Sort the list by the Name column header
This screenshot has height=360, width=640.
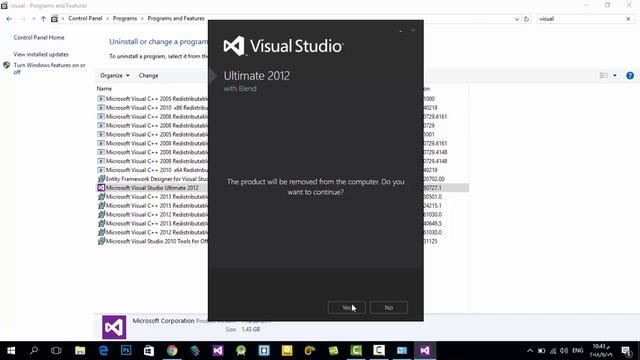pyautogui.click(x=104, y=89)
